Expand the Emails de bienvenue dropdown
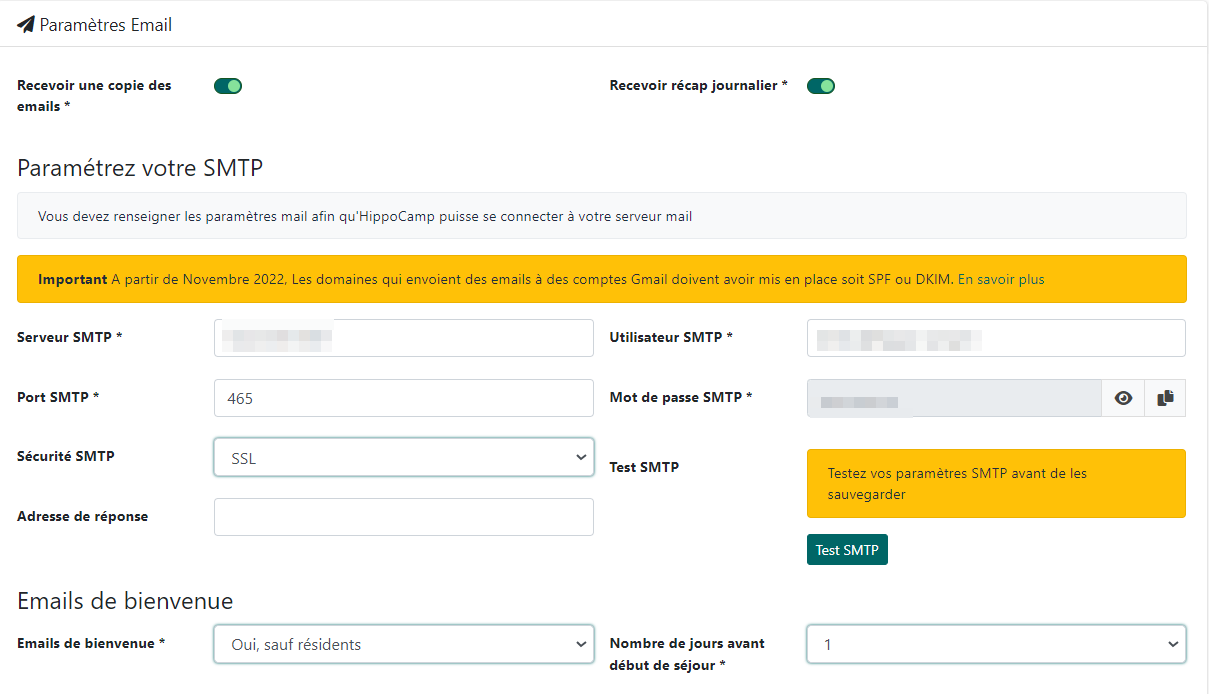Image resolution: width=1209 pixels, height=694 pixels. coord(403,645)
